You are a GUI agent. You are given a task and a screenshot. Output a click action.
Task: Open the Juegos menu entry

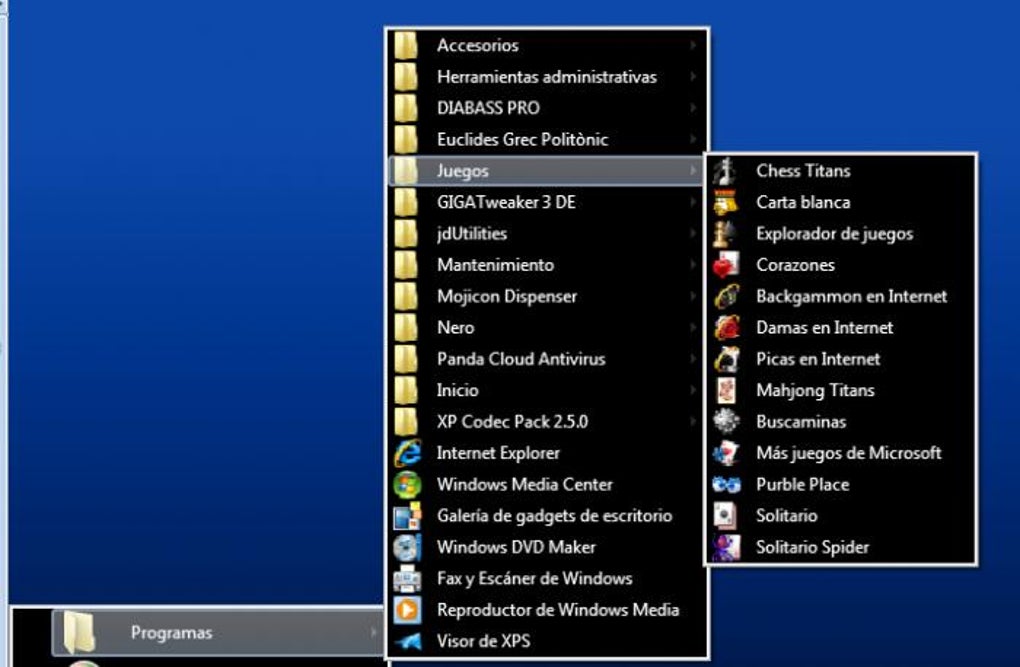463,170
